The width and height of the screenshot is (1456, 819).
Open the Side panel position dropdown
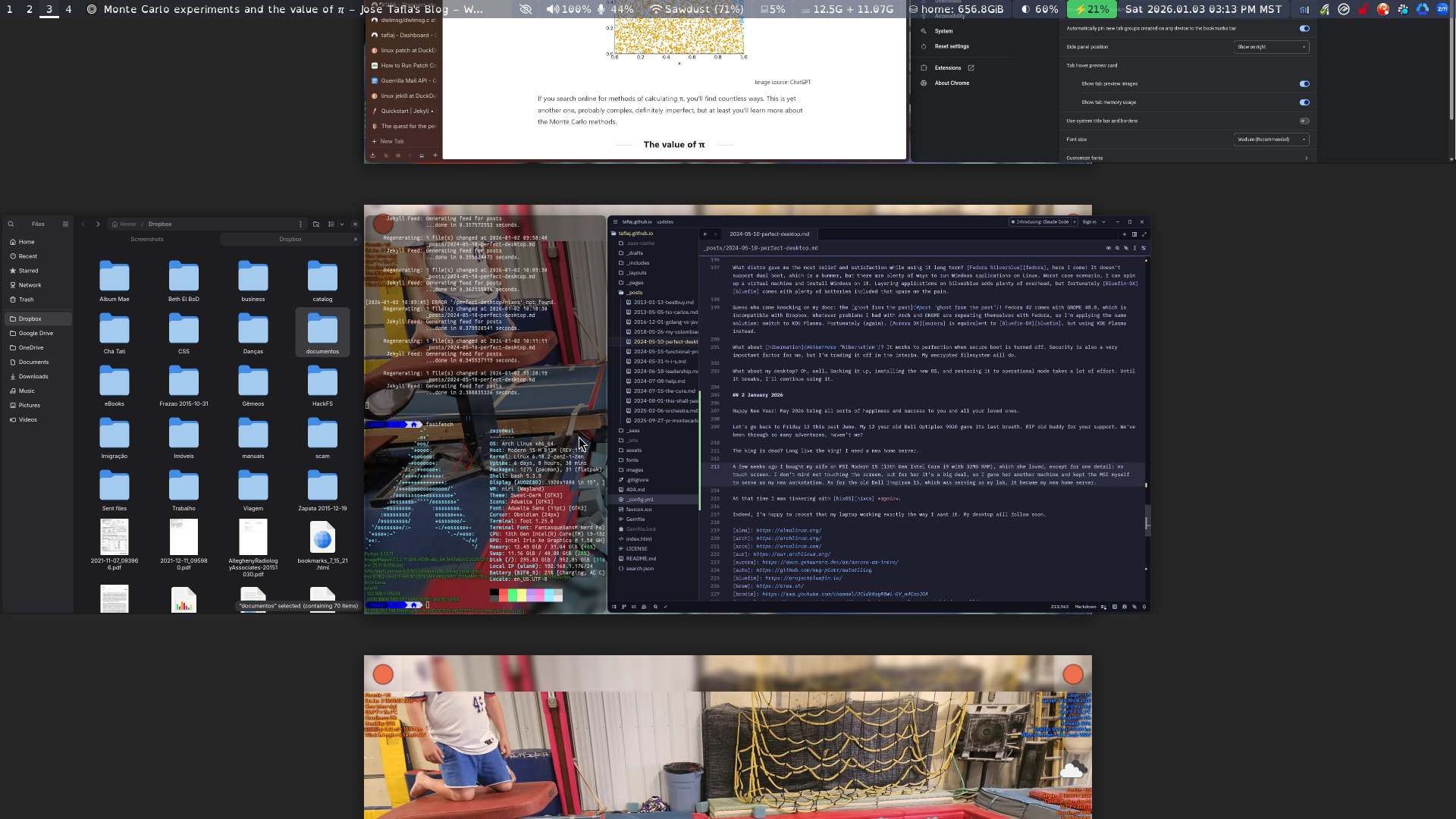[1271, 47]
